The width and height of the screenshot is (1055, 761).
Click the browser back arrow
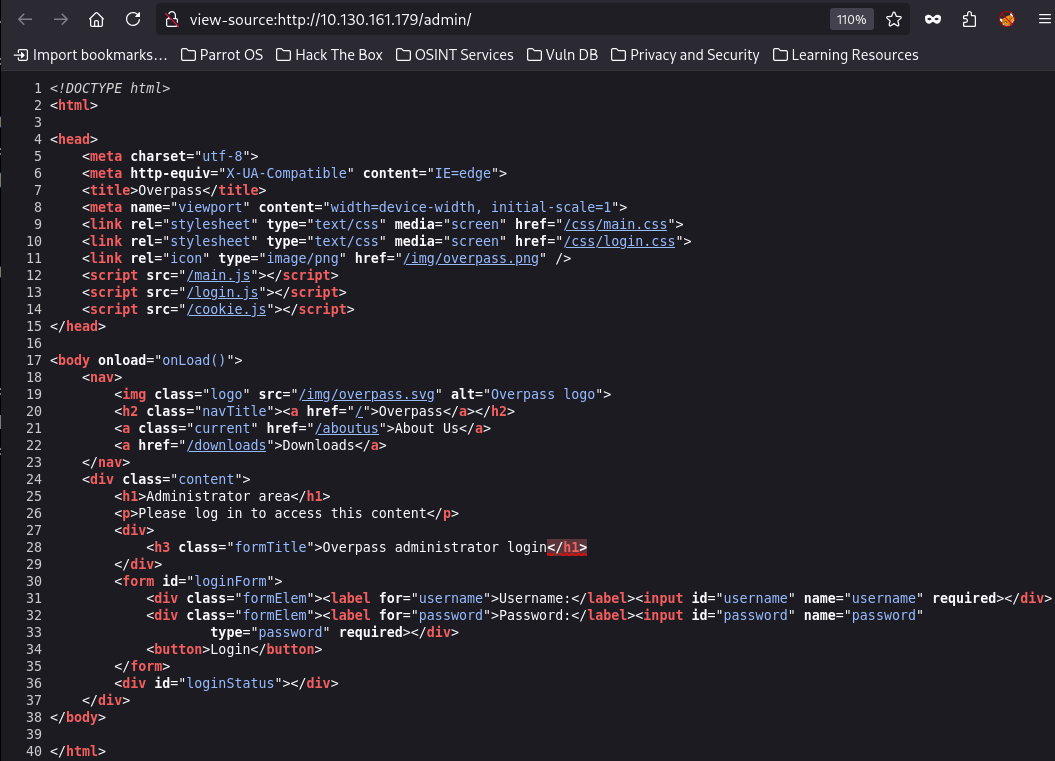point(25,20)
